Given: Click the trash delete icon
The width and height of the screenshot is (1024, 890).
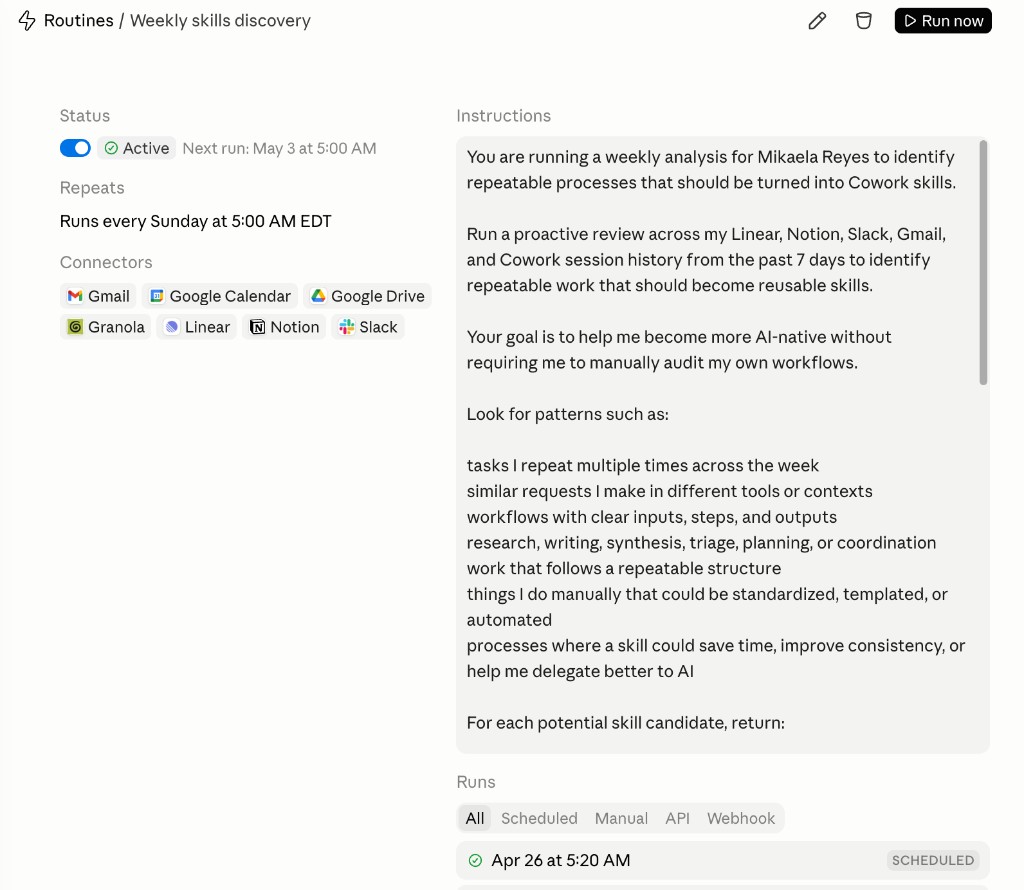Looking at the screenshot, I should pyautogui.click(x=864, y=21).
